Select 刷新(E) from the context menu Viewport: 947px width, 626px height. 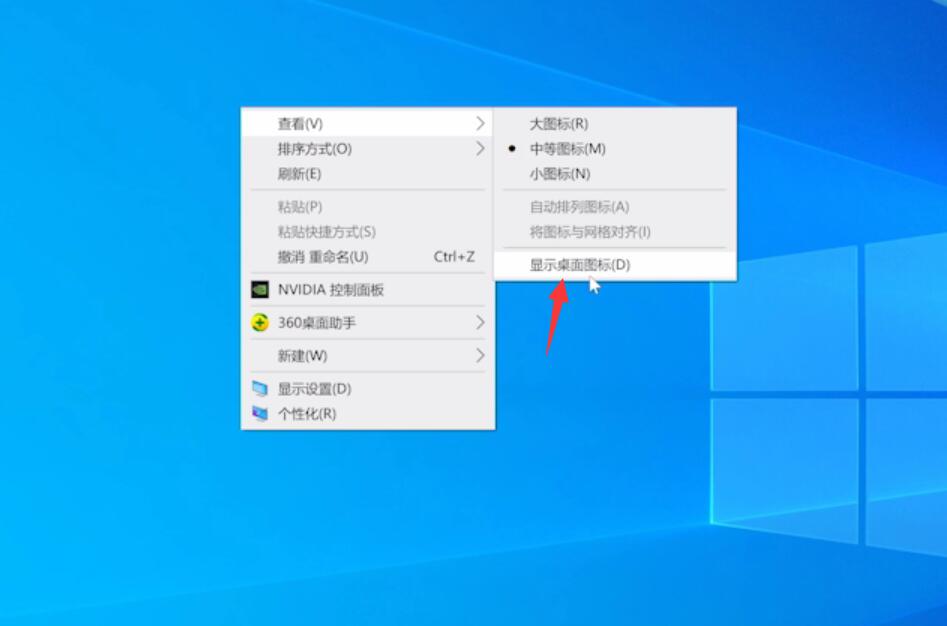coord(368,174)
